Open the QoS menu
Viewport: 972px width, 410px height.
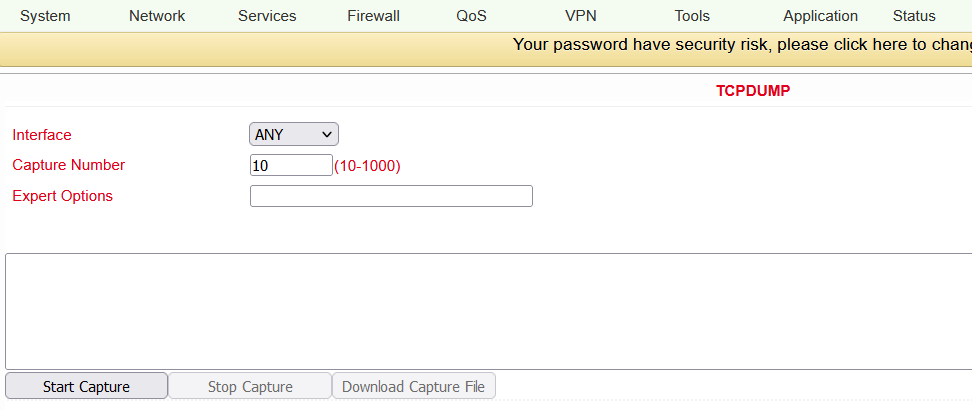pyautogui.click(x=471, y=16)
